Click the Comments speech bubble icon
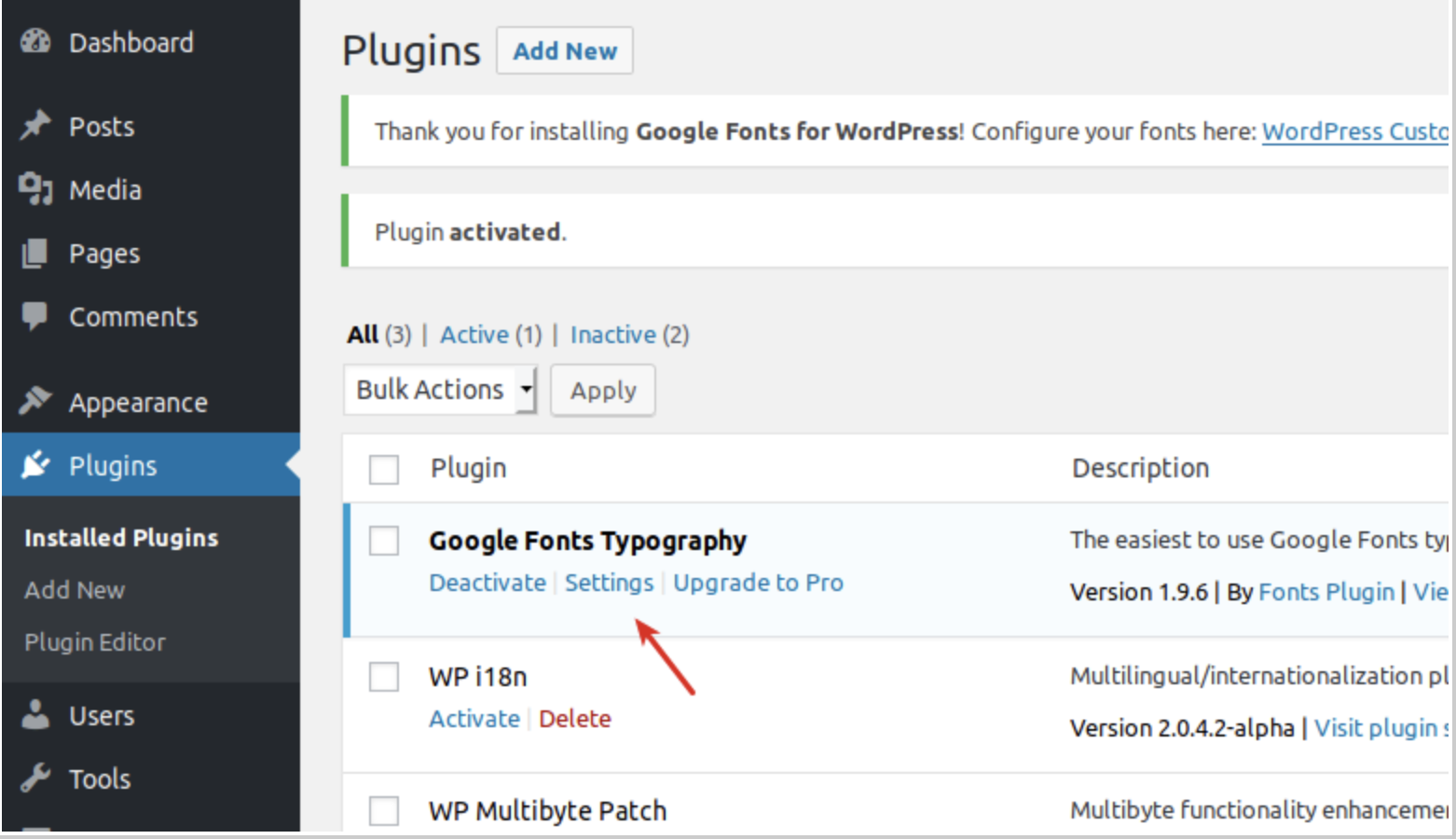This screenshot has height=839, width=1456. pos(34,316)
